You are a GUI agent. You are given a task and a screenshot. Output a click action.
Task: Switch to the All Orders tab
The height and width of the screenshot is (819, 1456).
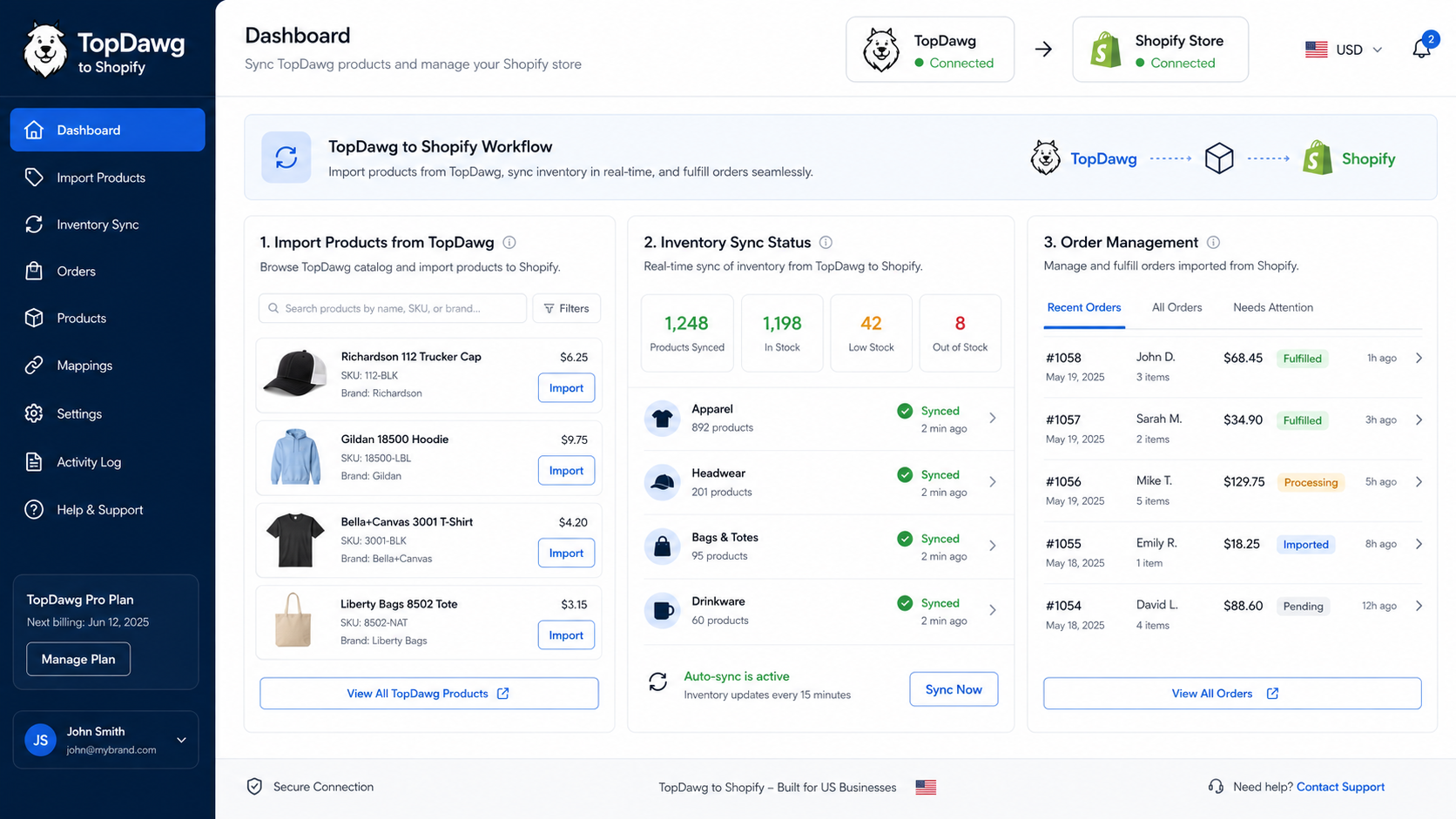point(1176,308)
